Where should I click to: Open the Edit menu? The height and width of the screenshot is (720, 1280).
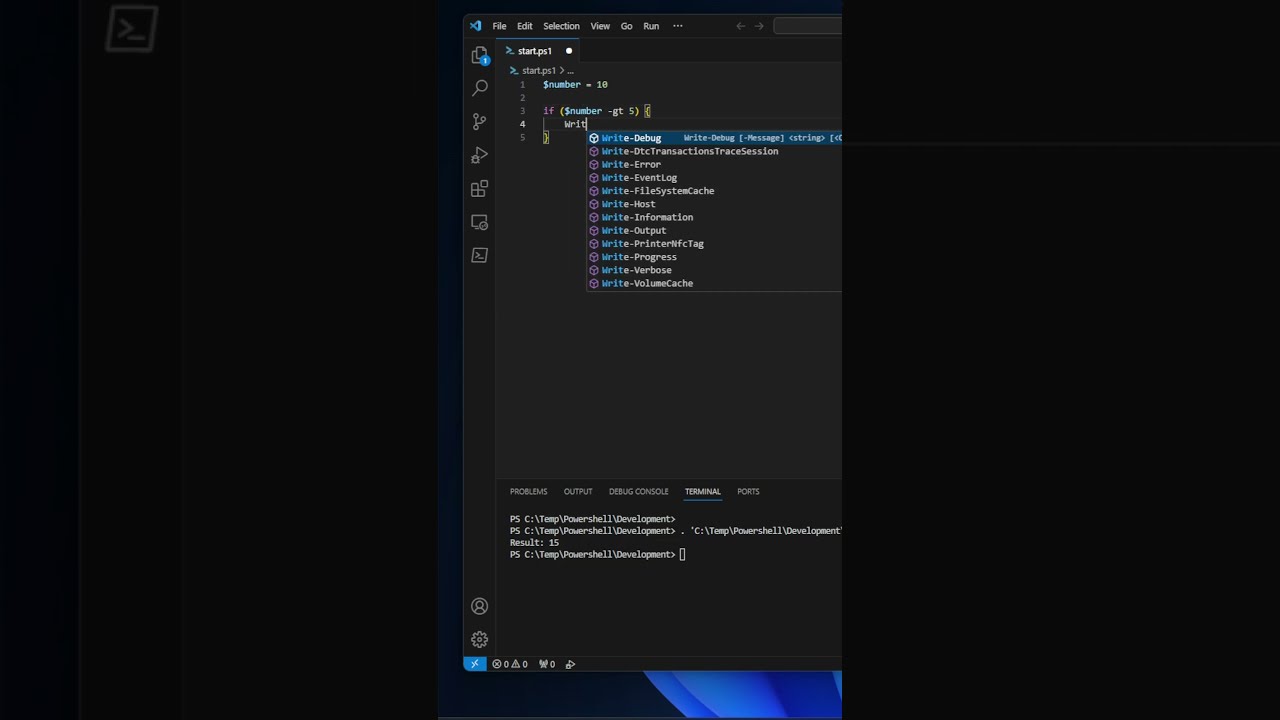525,26
